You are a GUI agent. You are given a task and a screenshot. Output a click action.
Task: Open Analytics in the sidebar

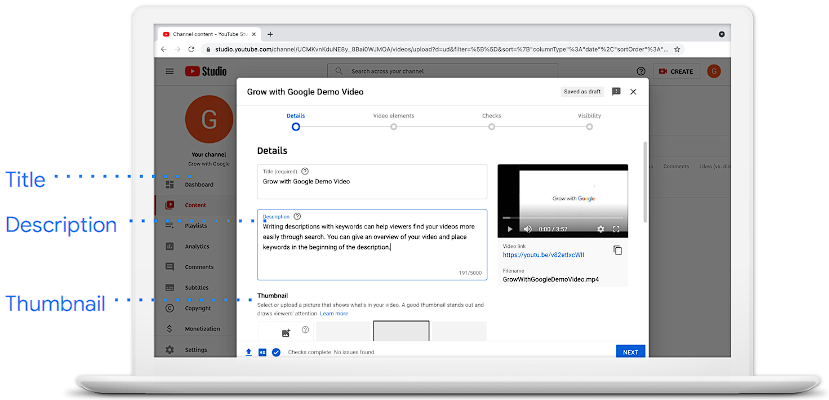196,246
